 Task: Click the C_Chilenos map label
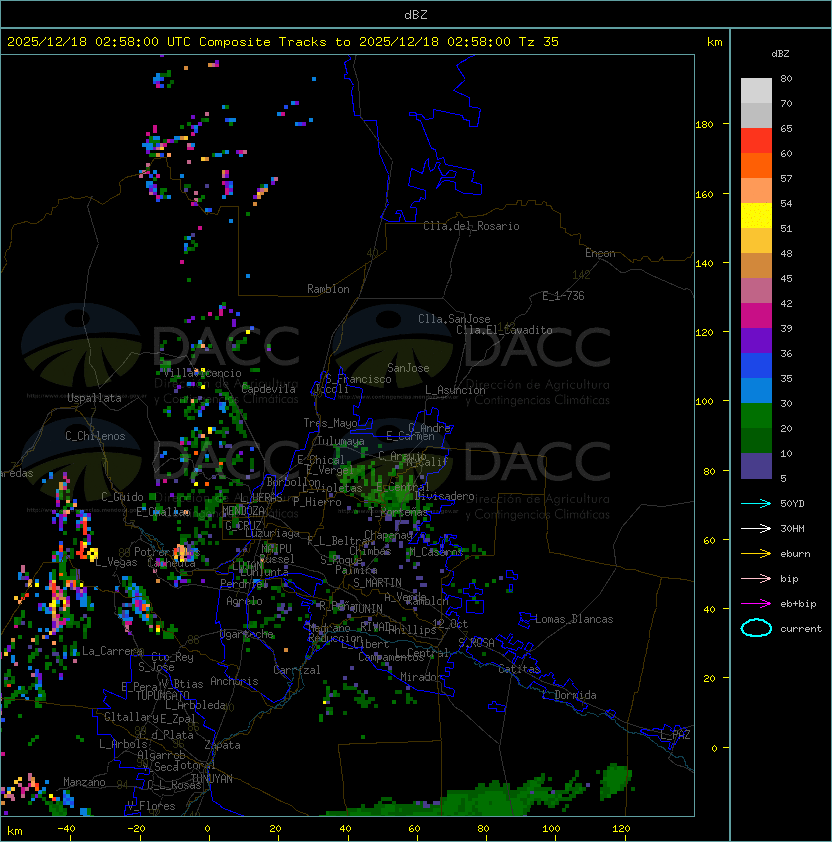tap(95, 436)
